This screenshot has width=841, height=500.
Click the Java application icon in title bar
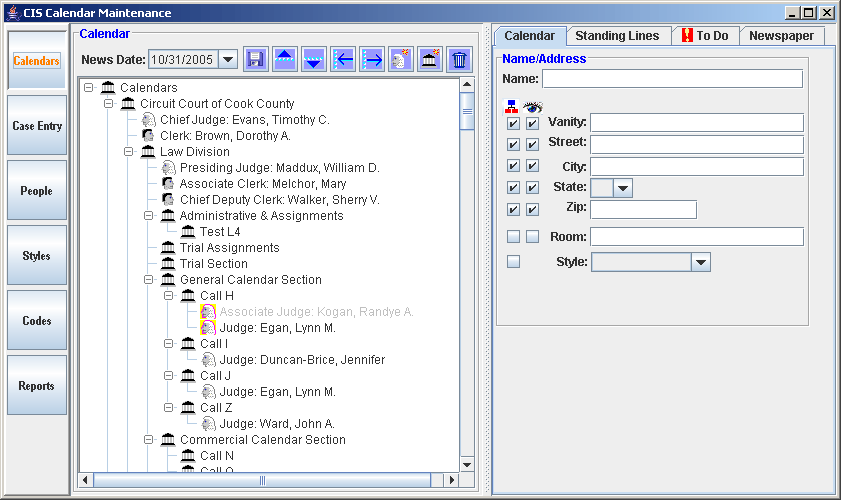(13, 12)
